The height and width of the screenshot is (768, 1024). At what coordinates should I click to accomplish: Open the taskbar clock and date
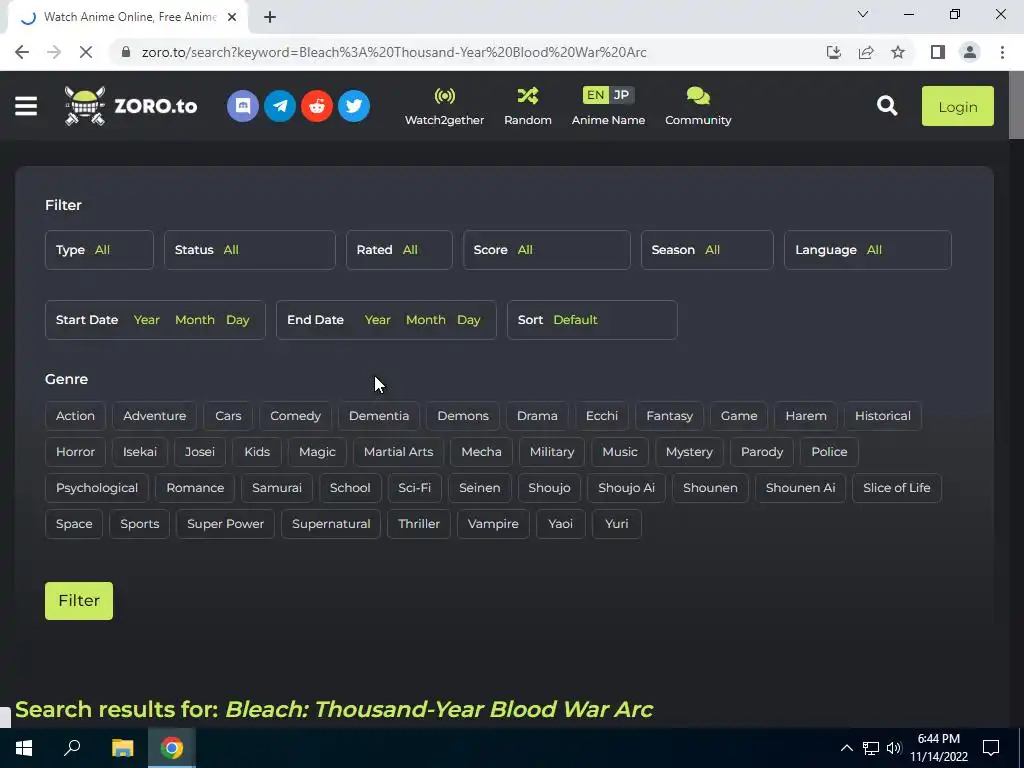(938, 748)
